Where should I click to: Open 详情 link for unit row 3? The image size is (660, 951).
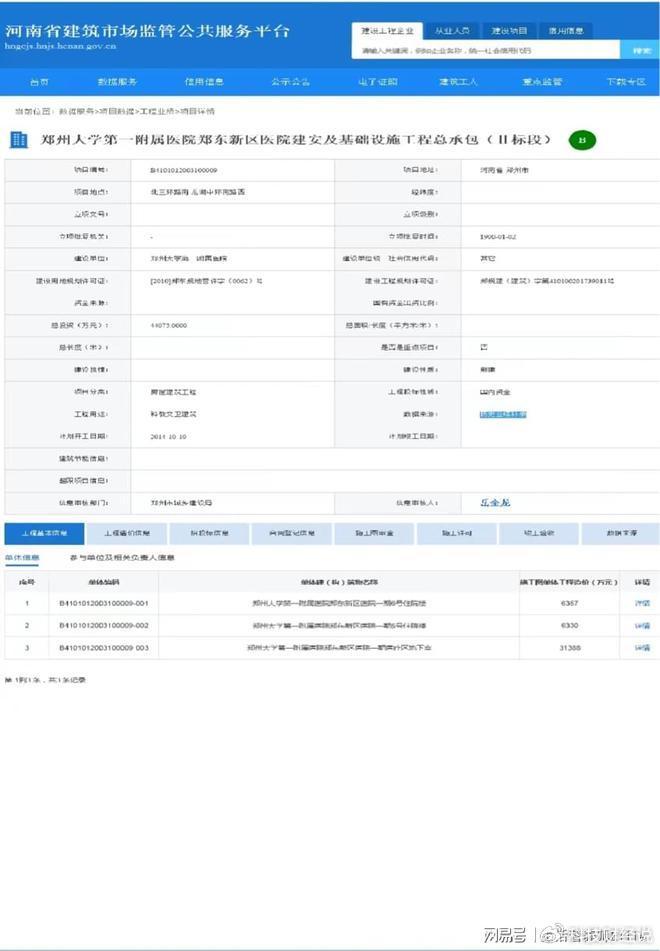(641, 648)
